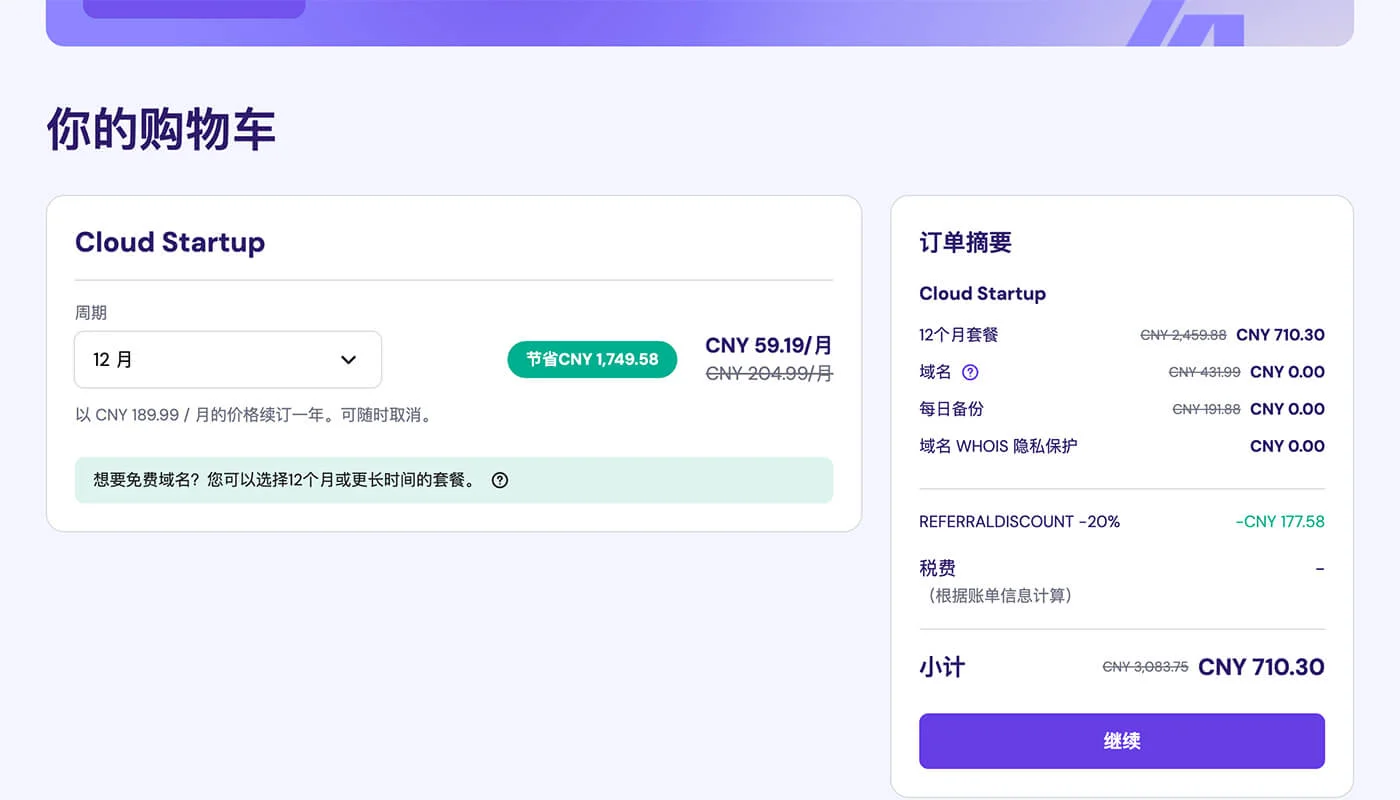This screenshot has height=800, width=1400.
Task: Click the CNY 59.19/月 discounted price
Action: (767, 345)
